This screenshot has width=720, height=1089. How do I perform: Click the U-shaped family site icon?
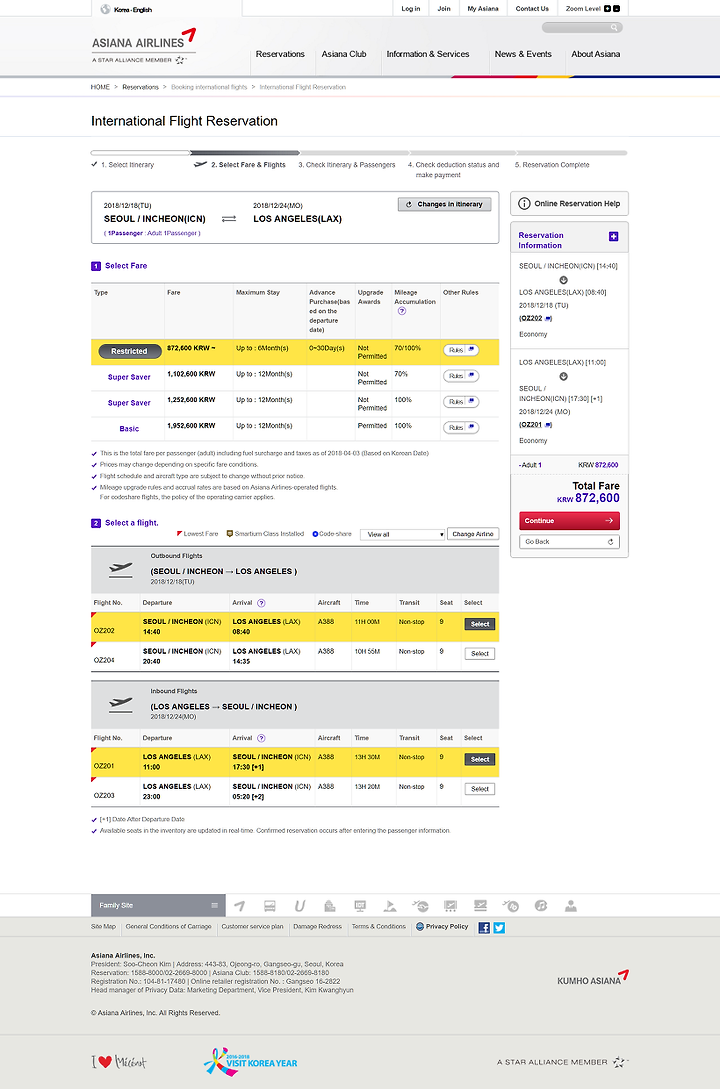pyautogui.click(x=300, y=906)
